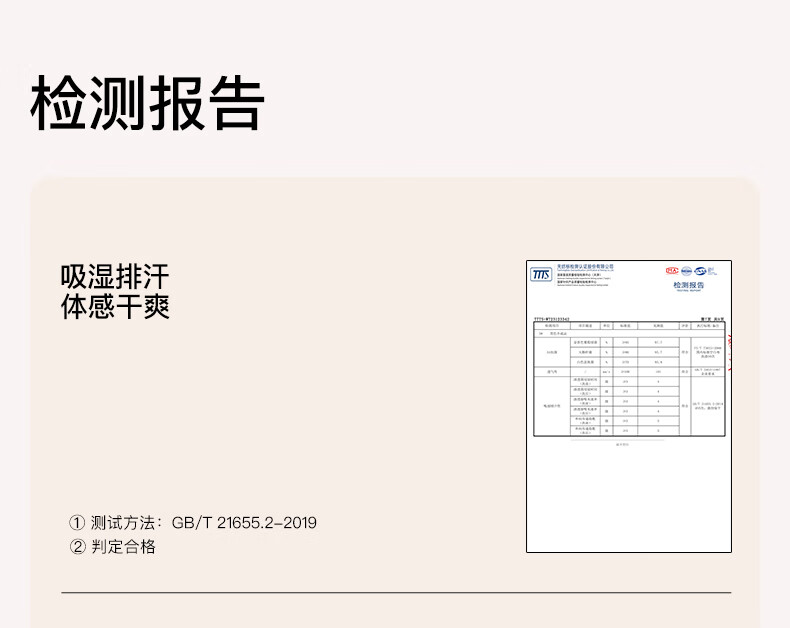Image resolution: width=790 pixels, height=628 pixels.
Task: Click the company name beside the TTTS logo
Action: click(585, 267)
